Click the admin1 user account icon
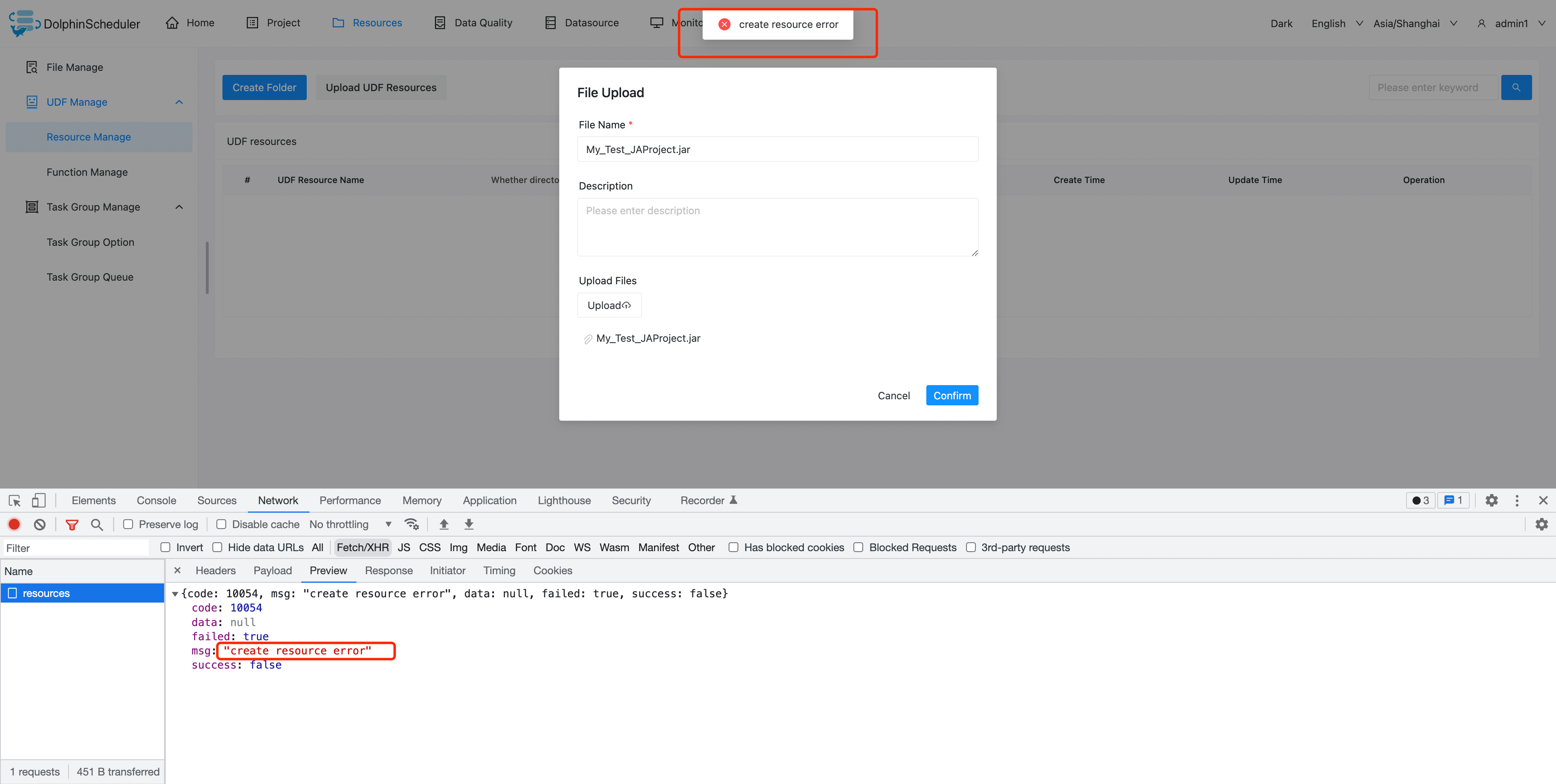The image size is (1556, 784). point(1482,23)
